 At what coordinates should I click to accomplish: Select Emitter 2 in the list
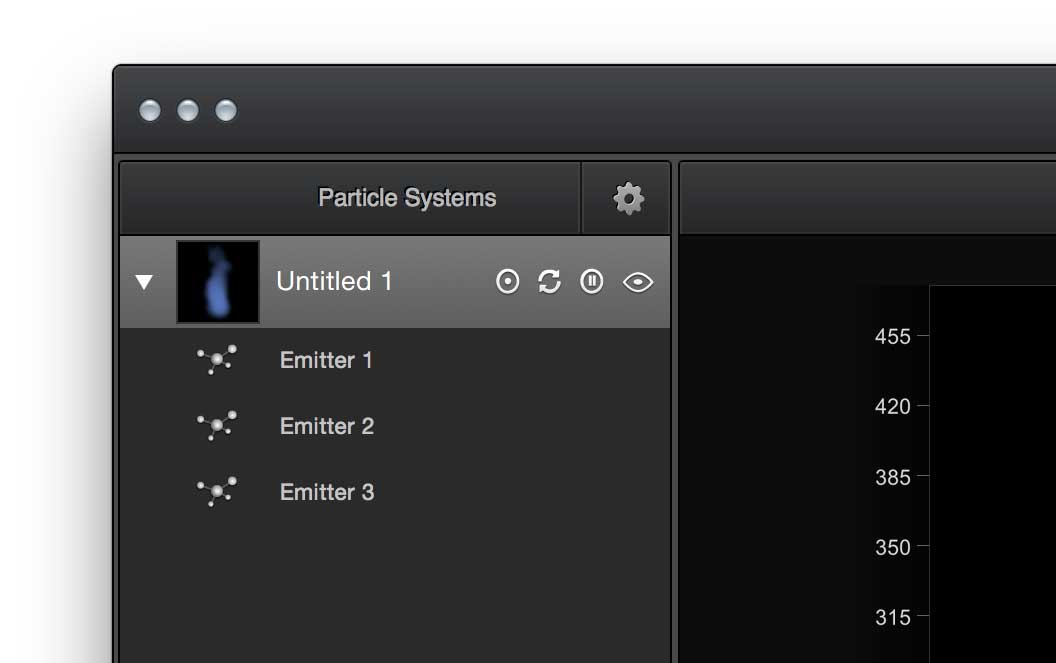(395, 426)
